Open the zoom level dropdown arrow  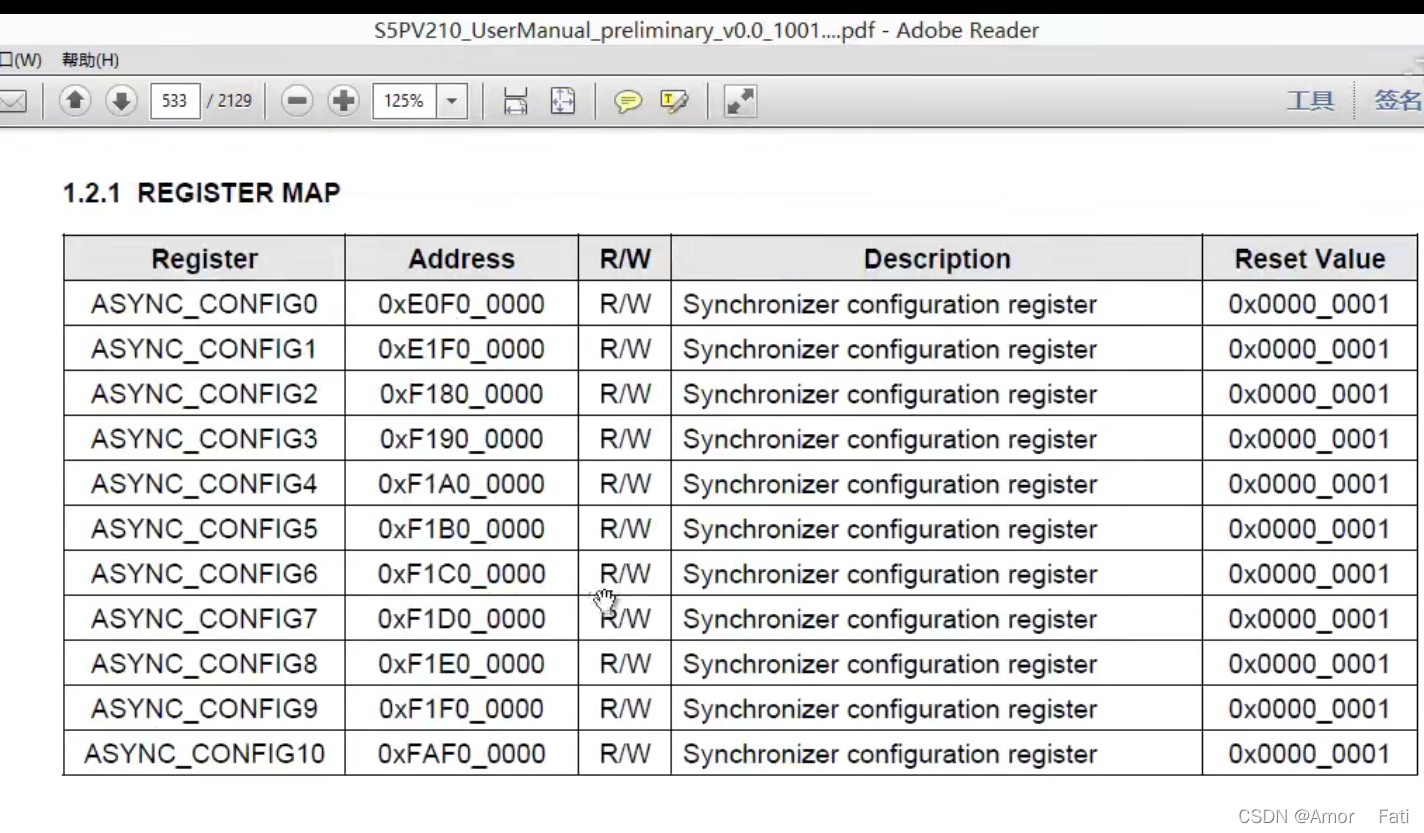coord(452,100)
